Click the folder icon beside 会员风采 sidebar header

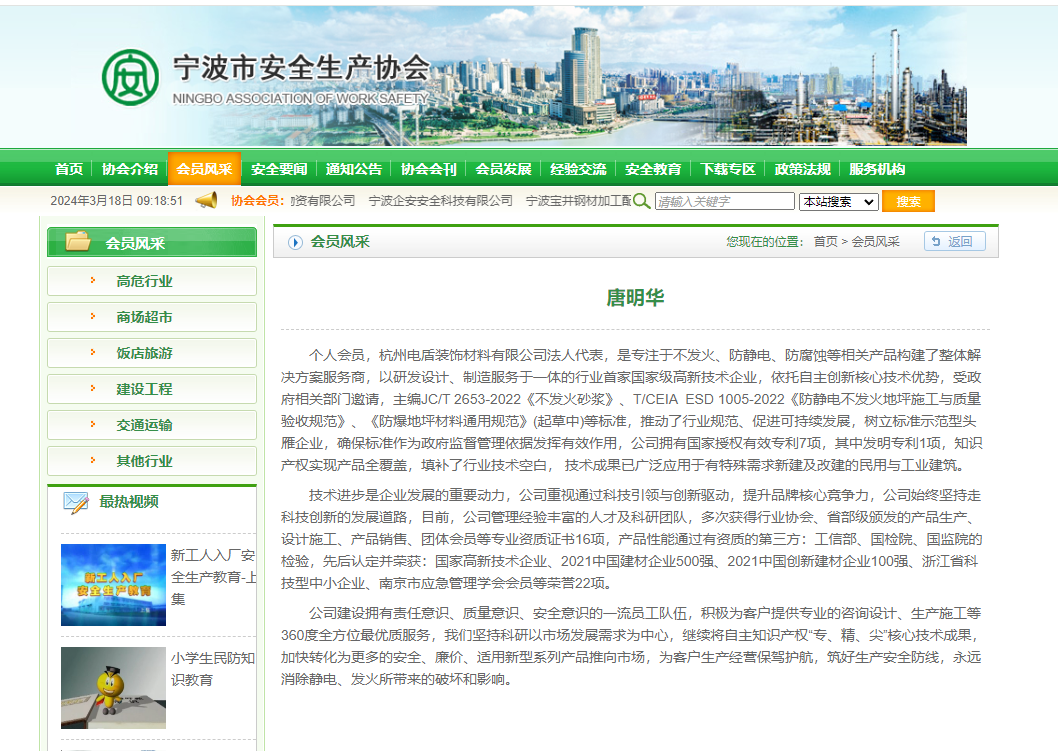click(78, 242)
